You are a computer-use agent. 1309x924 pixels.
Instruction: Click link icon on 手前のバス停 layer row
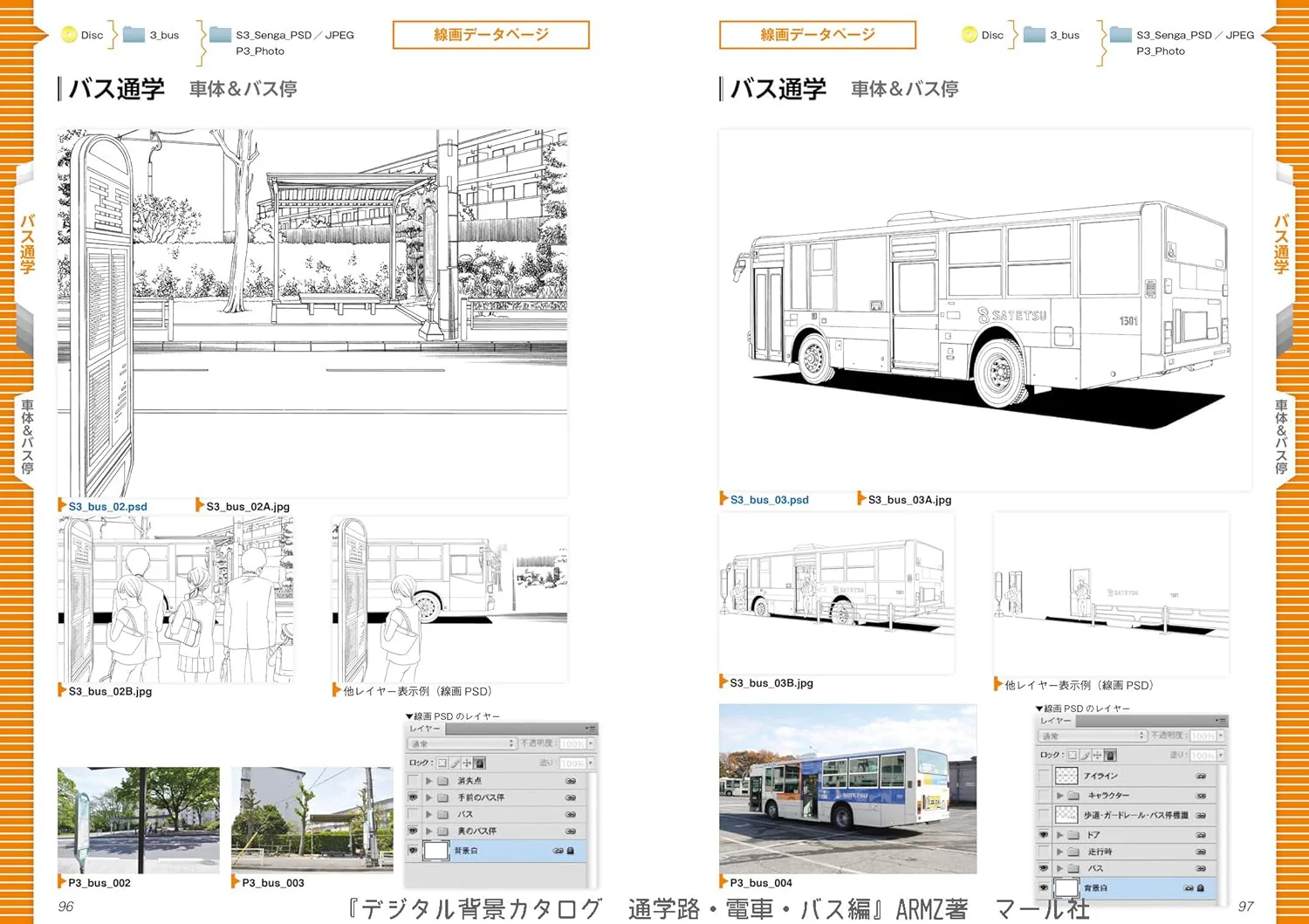tap(570, 797)
